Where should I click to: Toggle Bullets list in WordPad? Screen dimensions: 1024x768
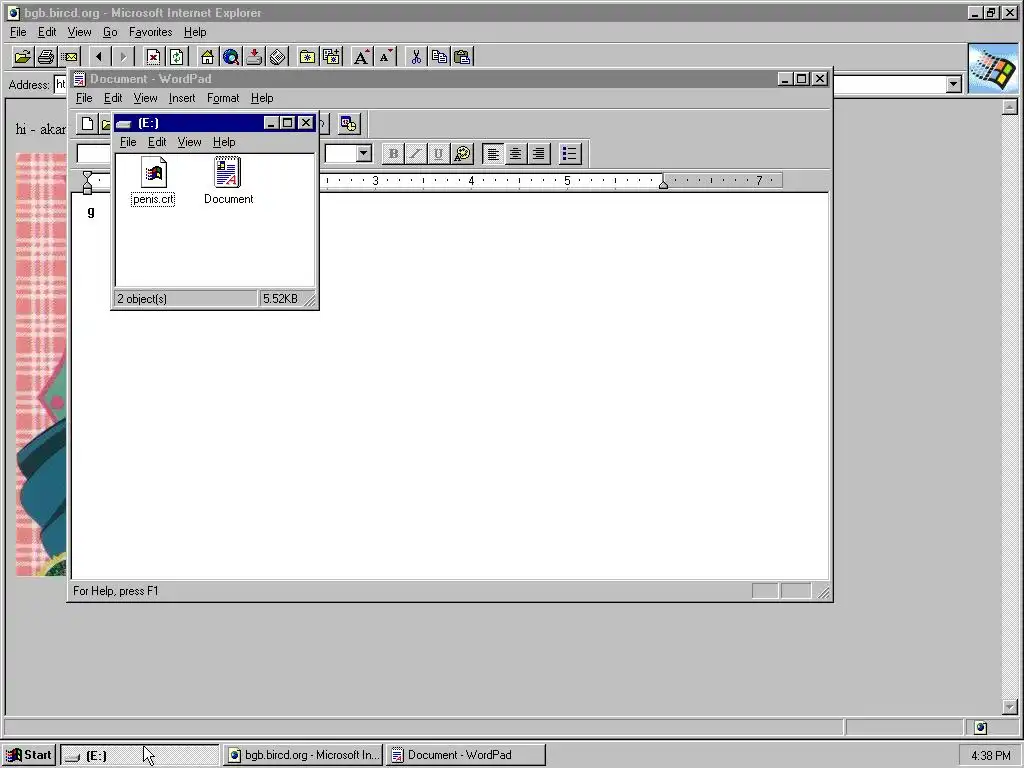(x=569, y=154)
